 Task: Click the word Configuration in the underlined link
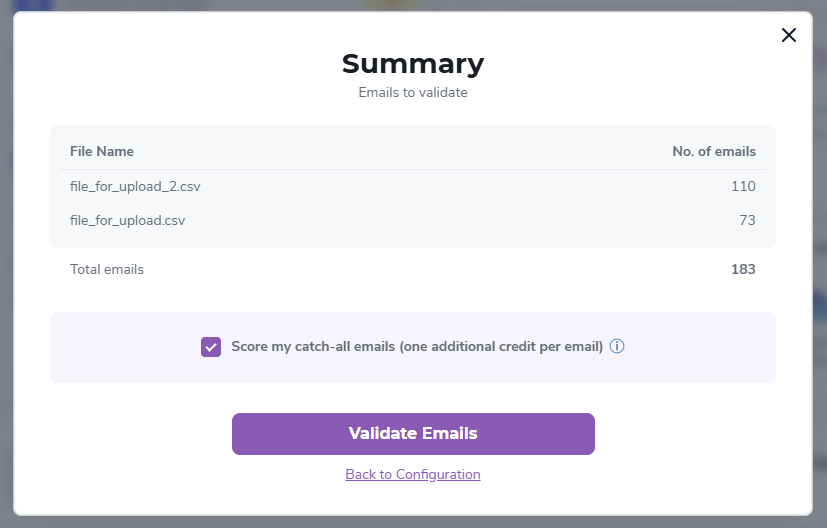pyautogui.click(x=438, y=474)
